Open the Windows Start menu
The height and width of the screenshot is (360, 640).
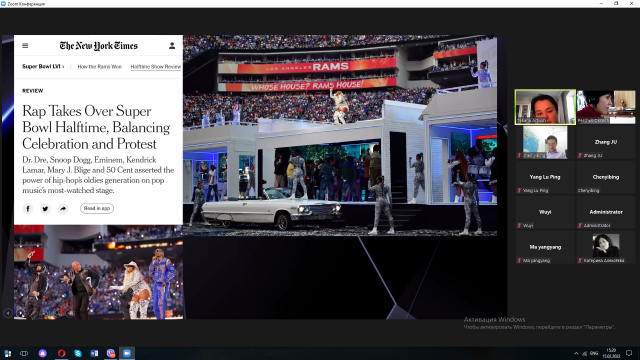pyautogui.click(x=7, y=353)
